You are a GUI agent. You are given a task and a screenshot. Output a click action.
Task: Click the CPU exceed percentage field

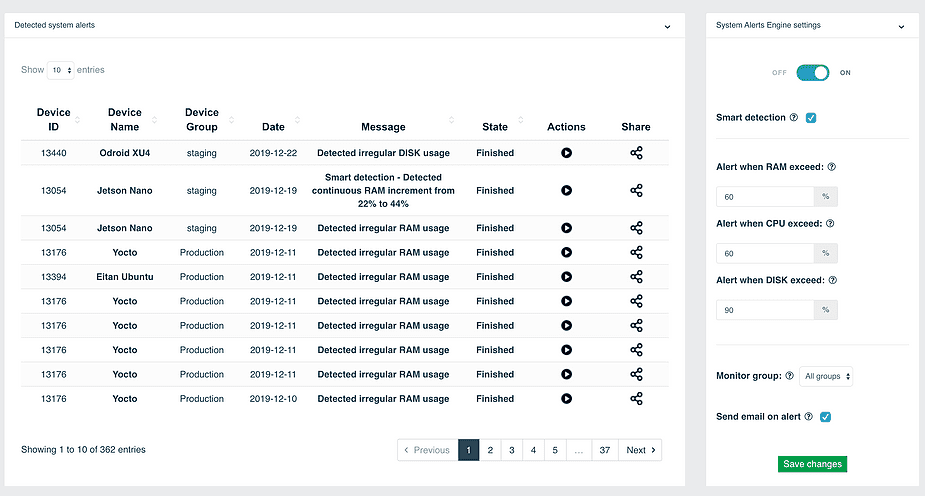tap(765, 254)
